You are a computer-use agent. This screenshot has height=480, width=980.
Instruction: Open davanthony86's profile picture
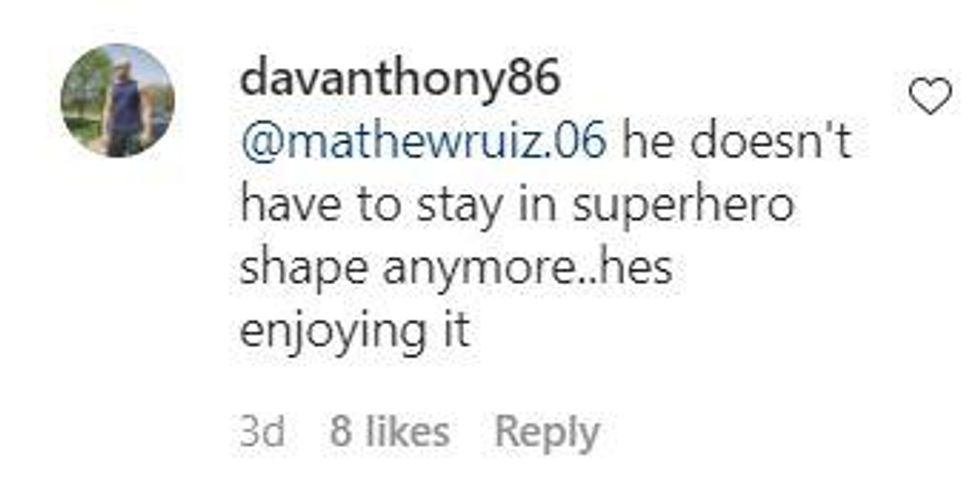pos(118,101)
